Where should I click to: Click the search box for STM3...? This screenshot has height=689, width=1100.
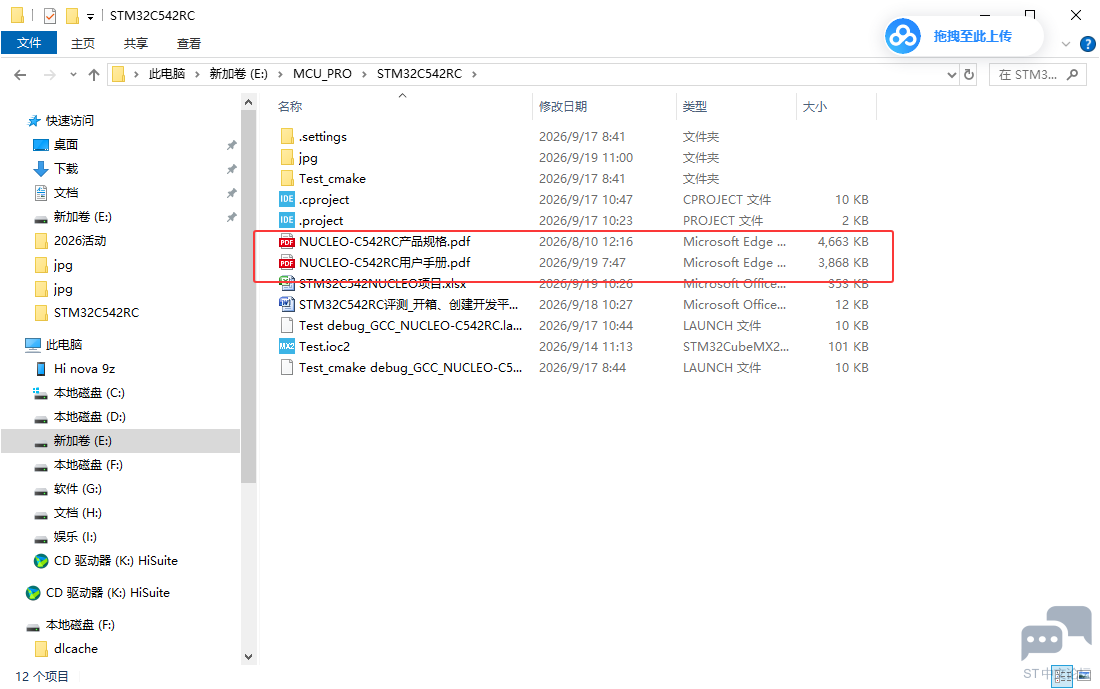tap(1038, 74)
